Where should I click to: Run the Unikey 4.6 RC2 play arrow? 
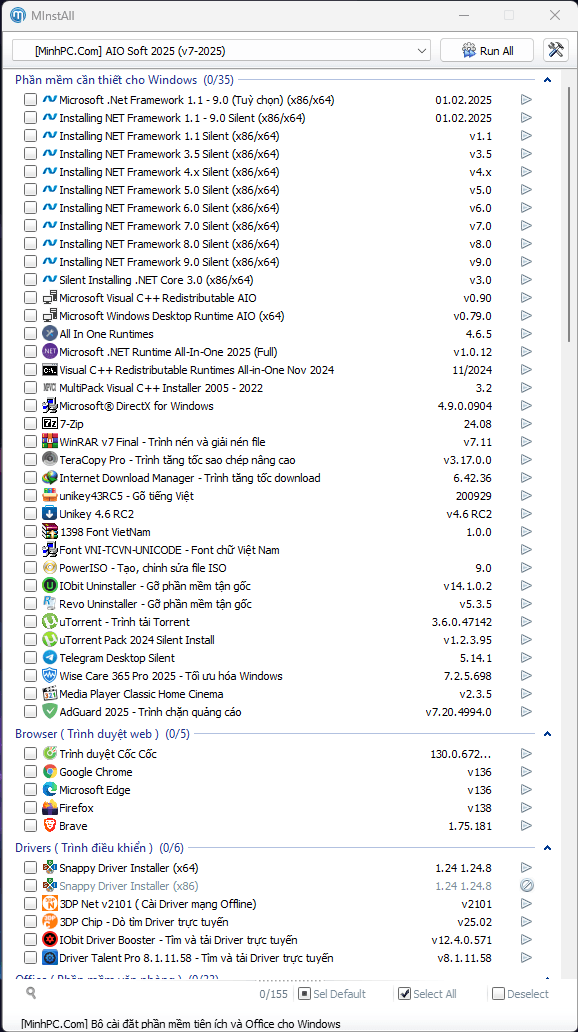[x=526, y=514]
